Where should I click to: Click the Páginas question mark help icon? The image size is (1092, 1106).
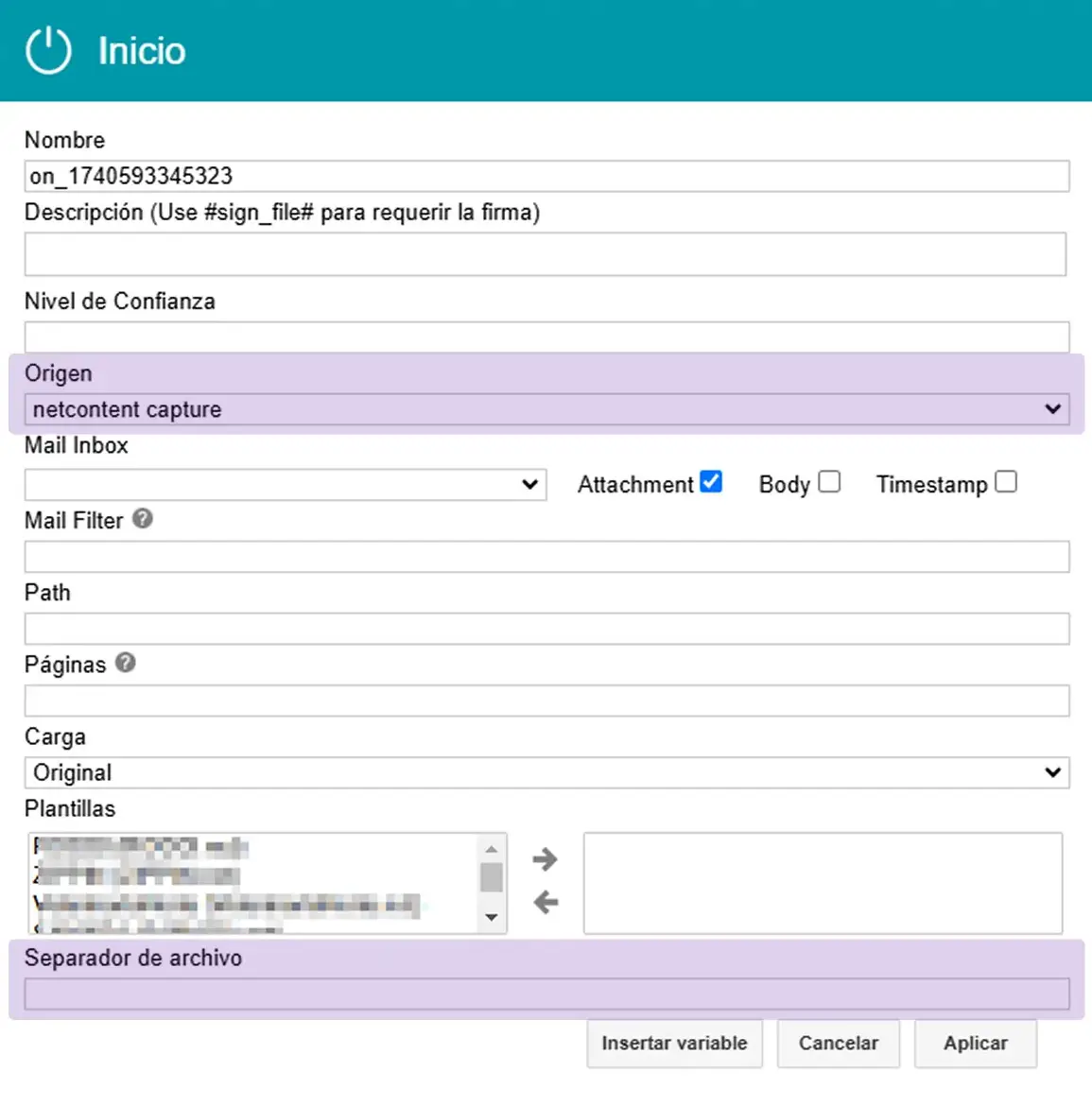[x=128, y=663]
